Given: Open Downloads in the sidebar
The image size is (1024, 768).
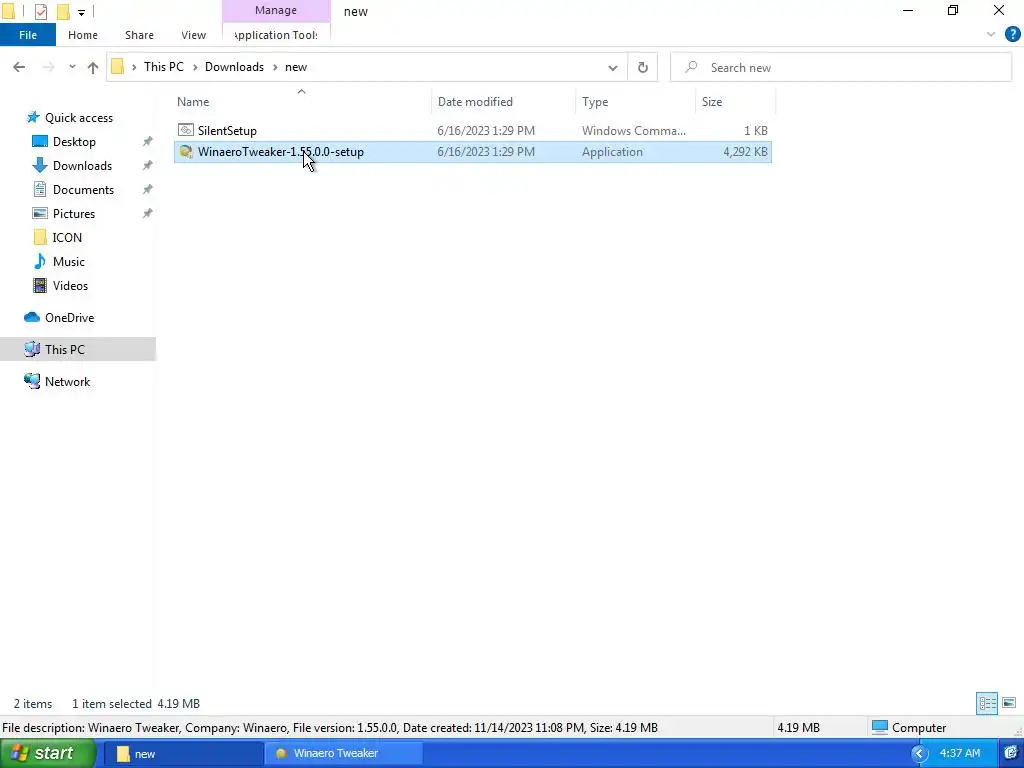Looking at the screenshot, I should click(x=82, y=166).
